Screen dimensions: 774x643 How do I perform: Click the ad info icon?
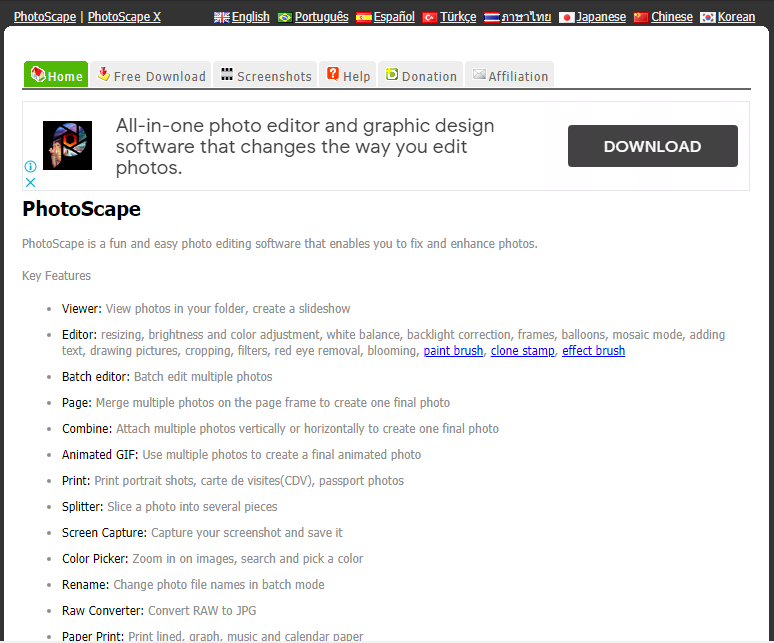(x=30, y=166)
